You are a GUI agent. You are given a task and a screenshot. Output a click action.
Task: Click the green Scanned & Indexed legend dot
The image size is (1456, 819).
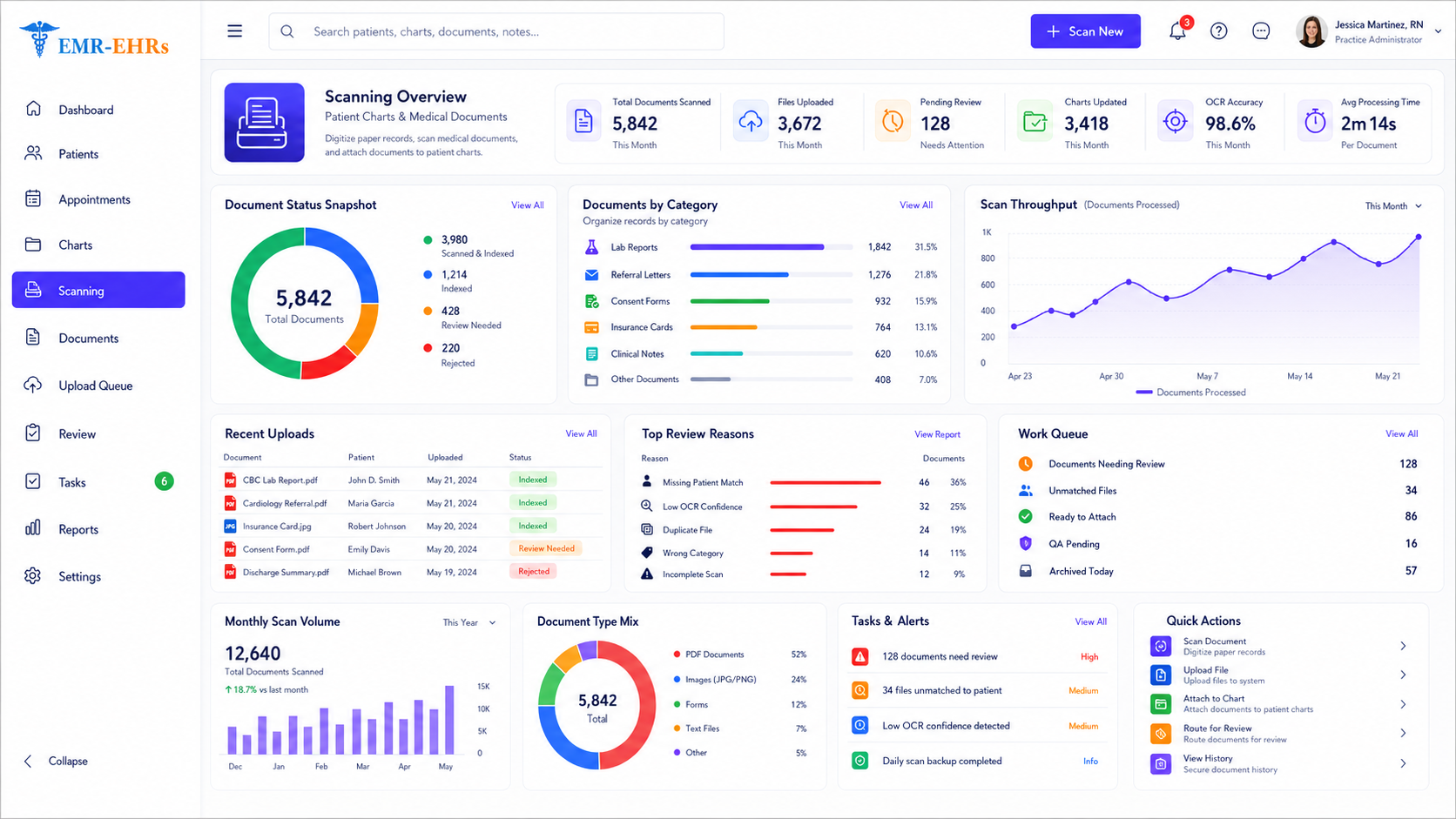coord(428,240)
